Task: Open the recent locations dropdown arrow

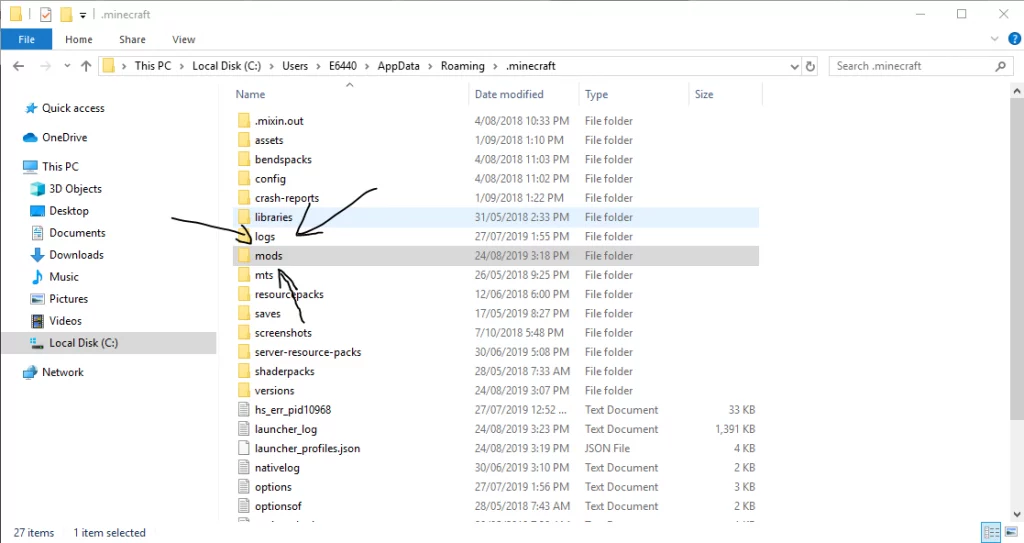Action: (x=67, y=66)
